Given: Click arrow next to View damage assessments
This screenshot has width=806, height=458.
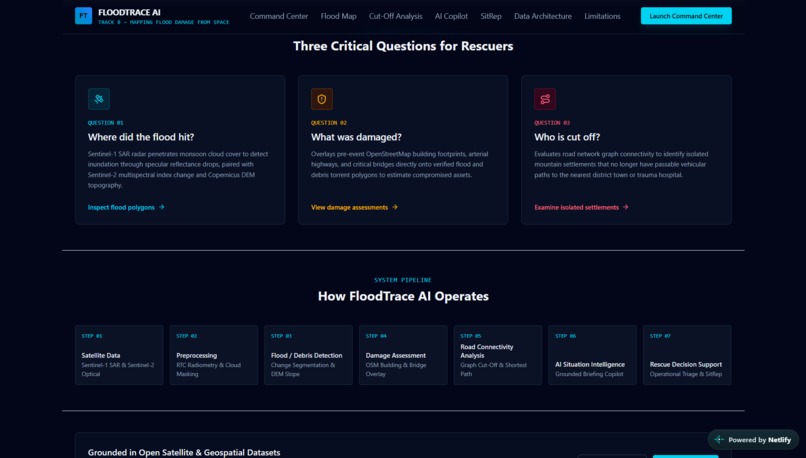Looking at the screenshot, I should (x=395, y=207).
